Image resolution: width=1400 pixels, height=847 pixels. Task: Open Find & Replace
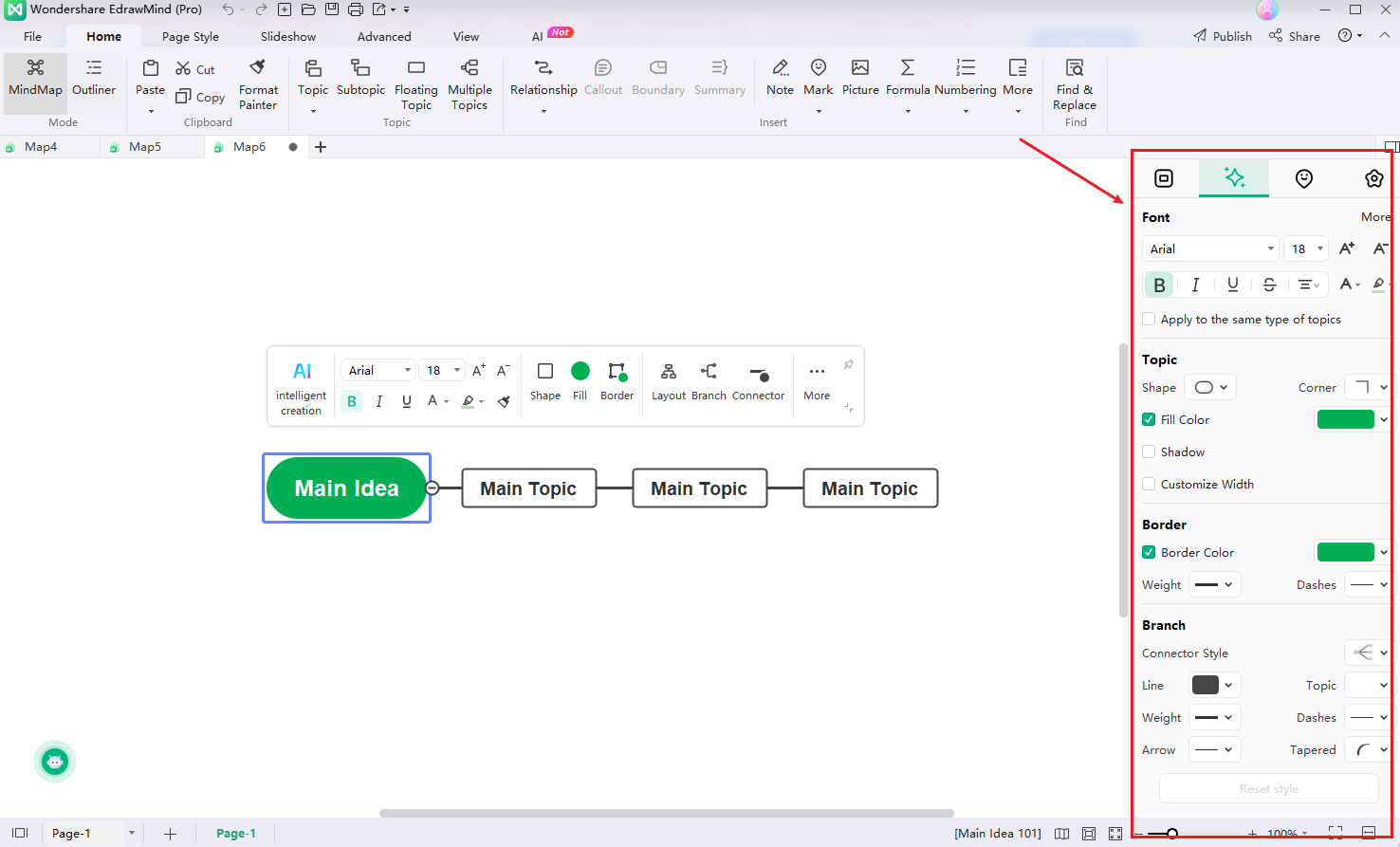click(x=1075, y=84)
